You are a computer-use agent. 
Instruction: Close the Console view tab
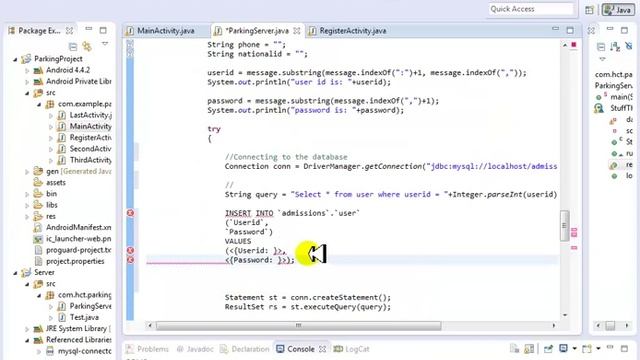tap(322, 349)
